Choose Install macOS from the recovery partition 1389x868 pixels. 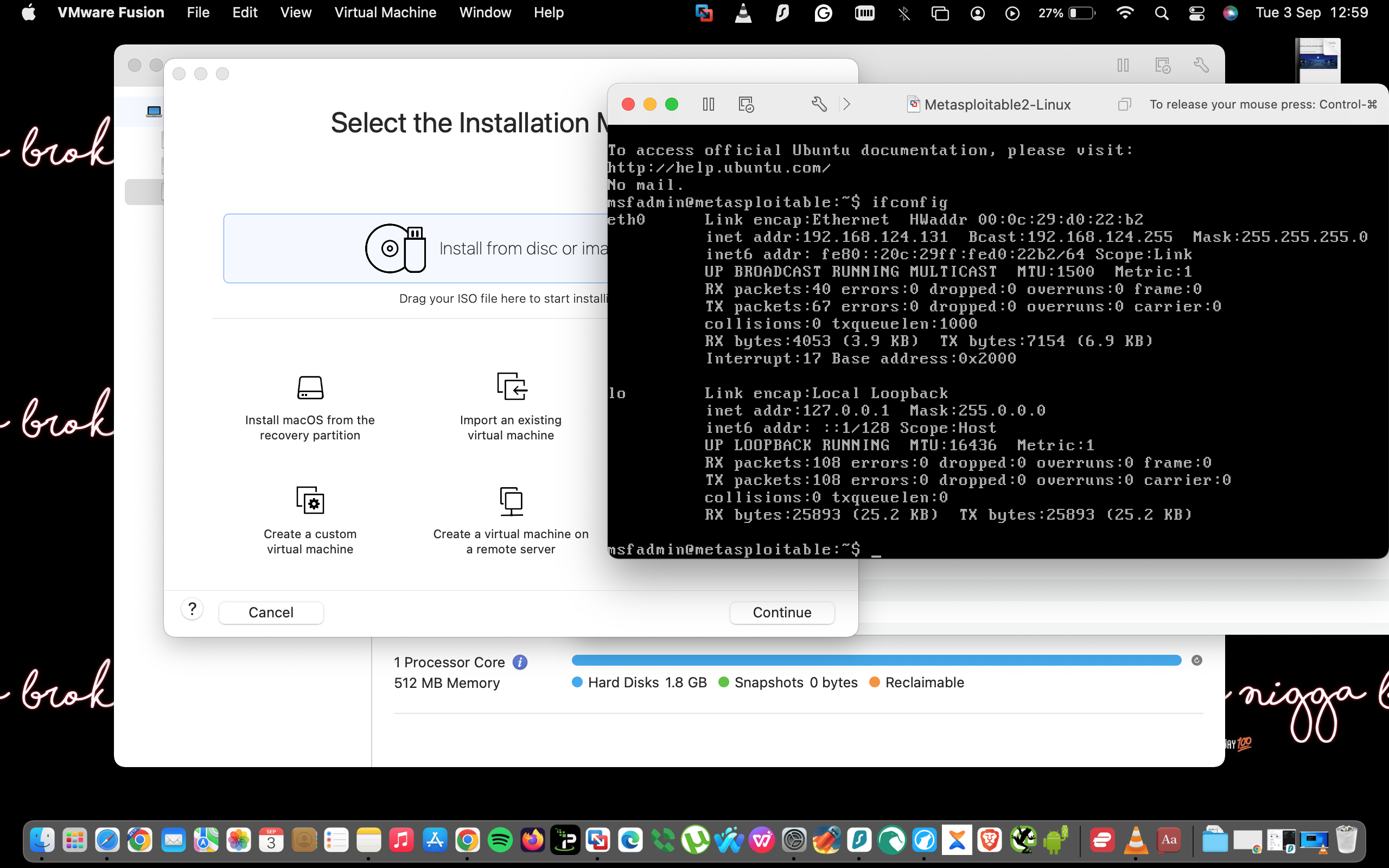[310, 407]
